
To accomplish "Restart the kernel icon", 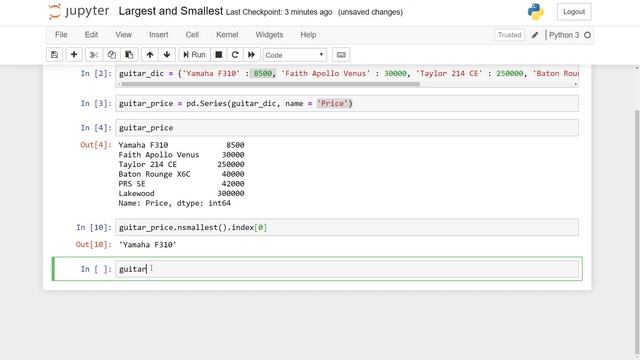I will coord(235,55).
